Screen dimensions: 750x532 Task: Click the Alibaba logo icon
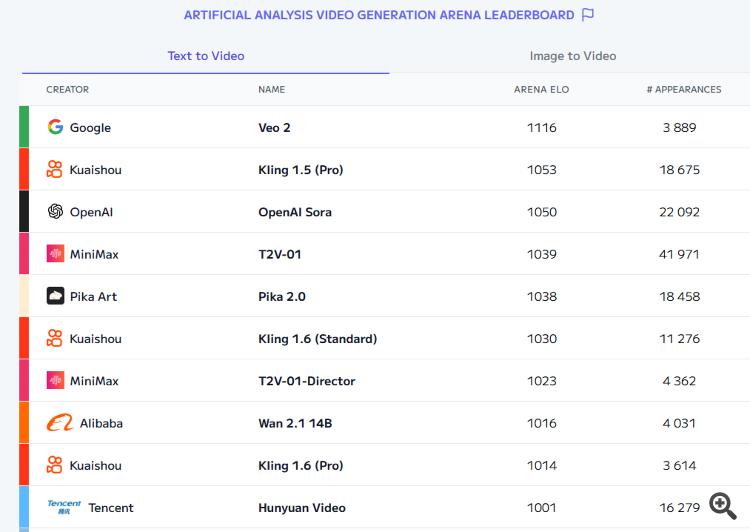[59, 423]
